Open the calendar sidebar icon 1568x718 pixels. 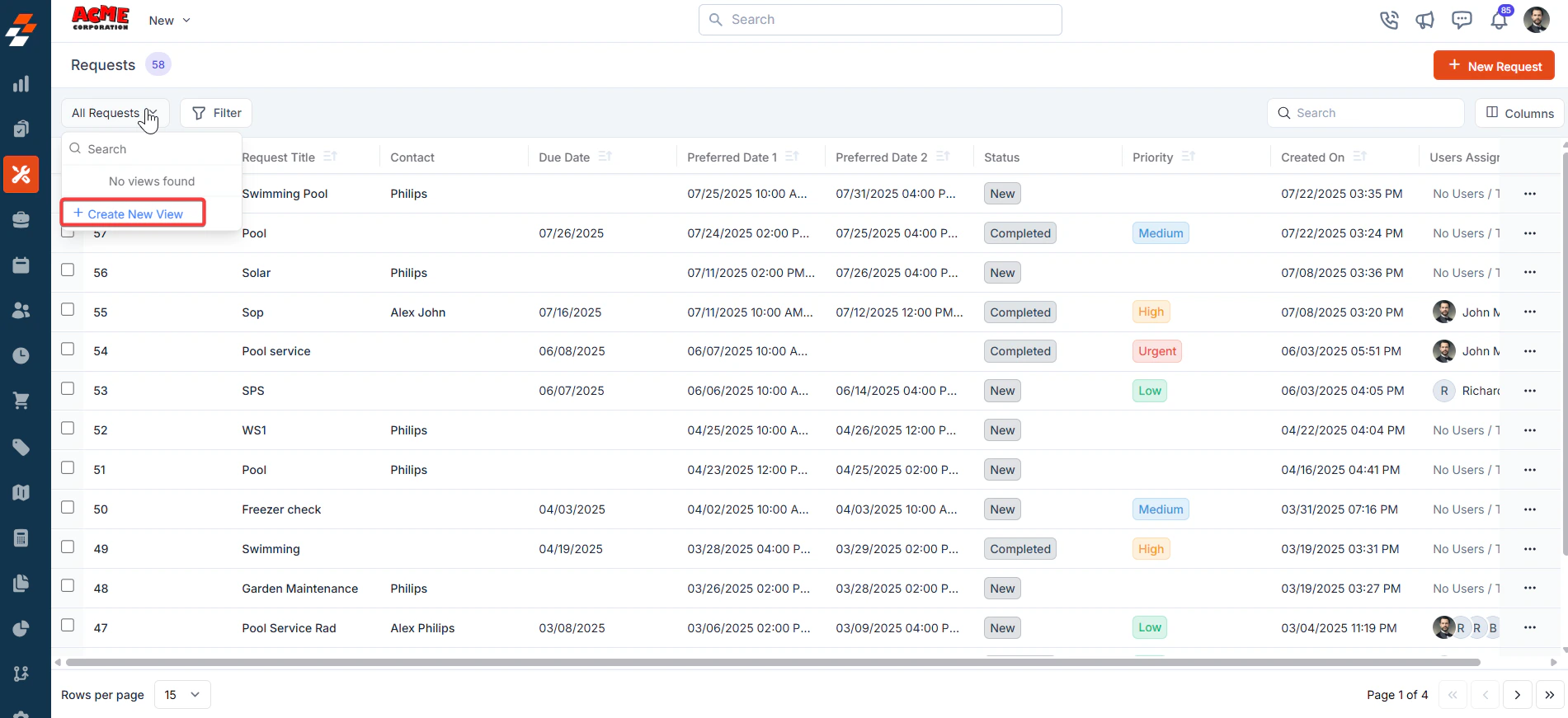coord(21,265)
